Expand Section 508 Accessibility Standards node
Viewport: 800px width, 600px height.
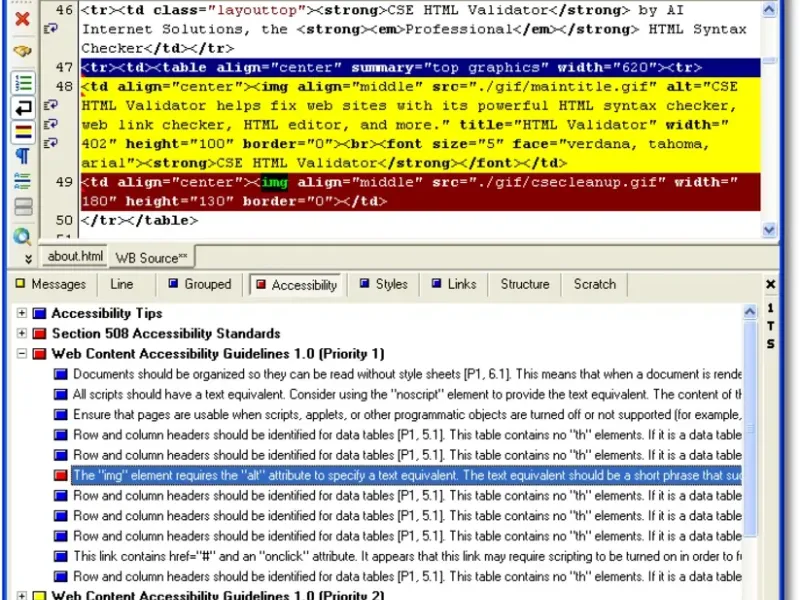pyautogui.click(x=21, y=333)
